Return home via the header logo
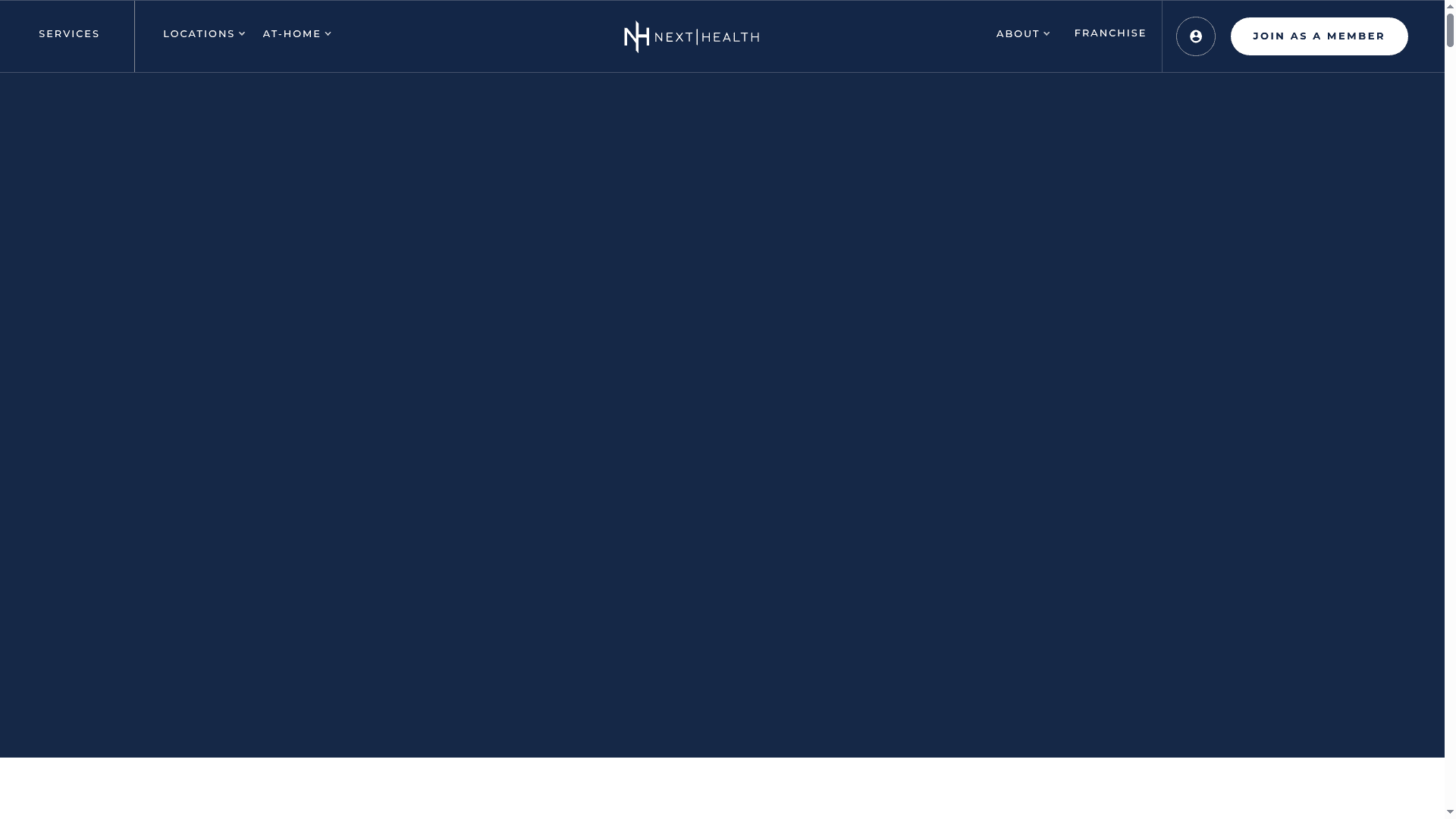 point(691,36)
